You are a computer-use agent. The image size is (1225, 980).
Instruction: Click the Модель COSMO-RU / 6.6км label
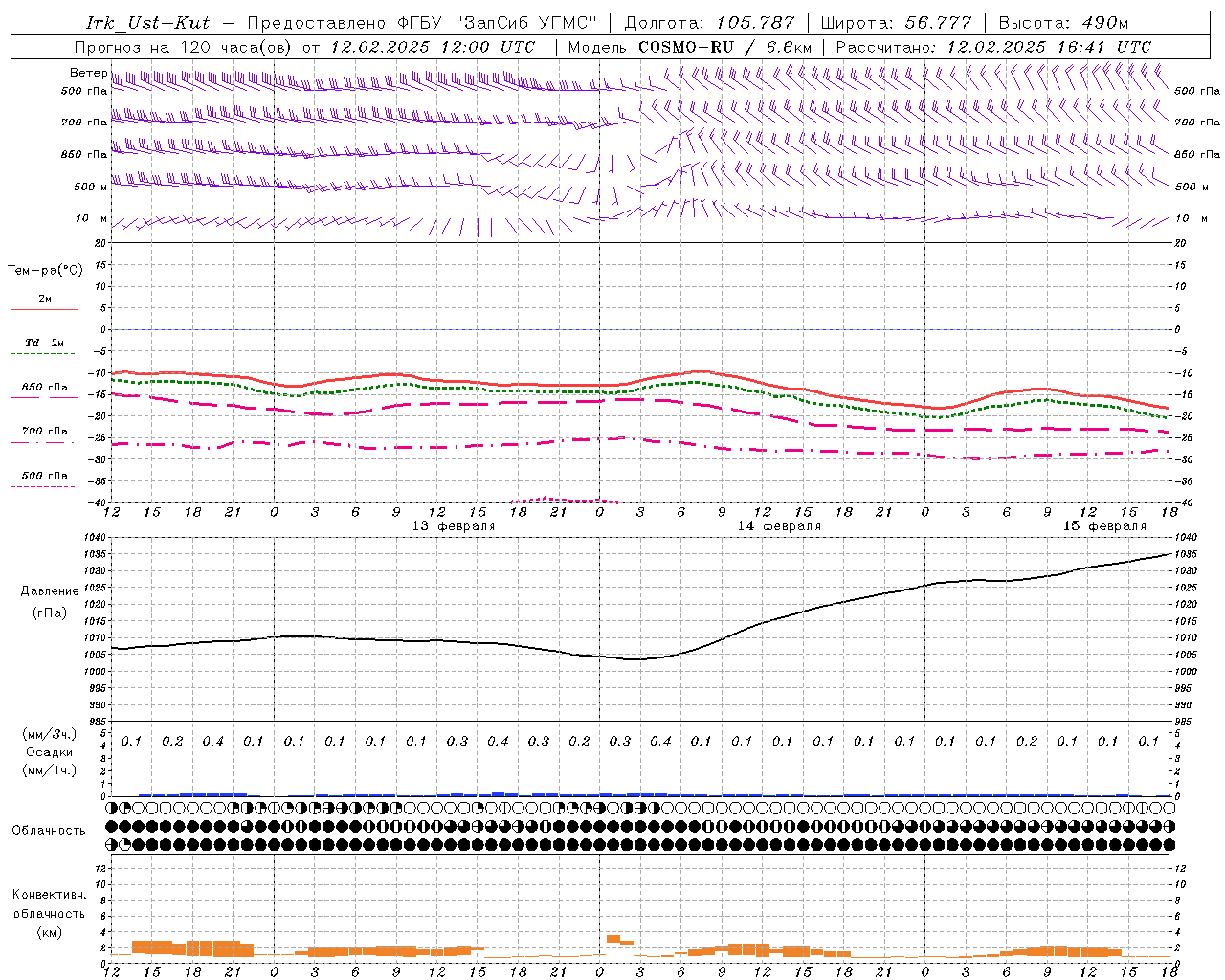[690, 47]
